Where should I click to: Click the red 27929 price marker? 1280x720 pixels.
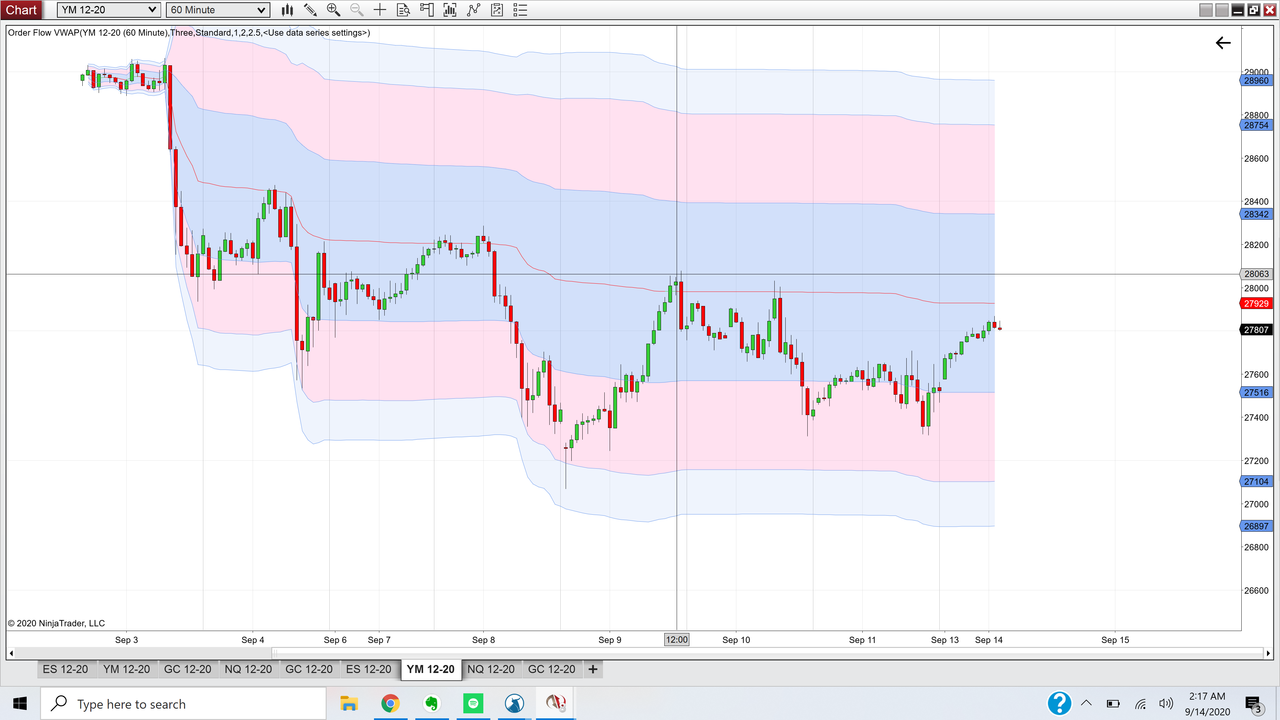click(x=1255, y=303)
